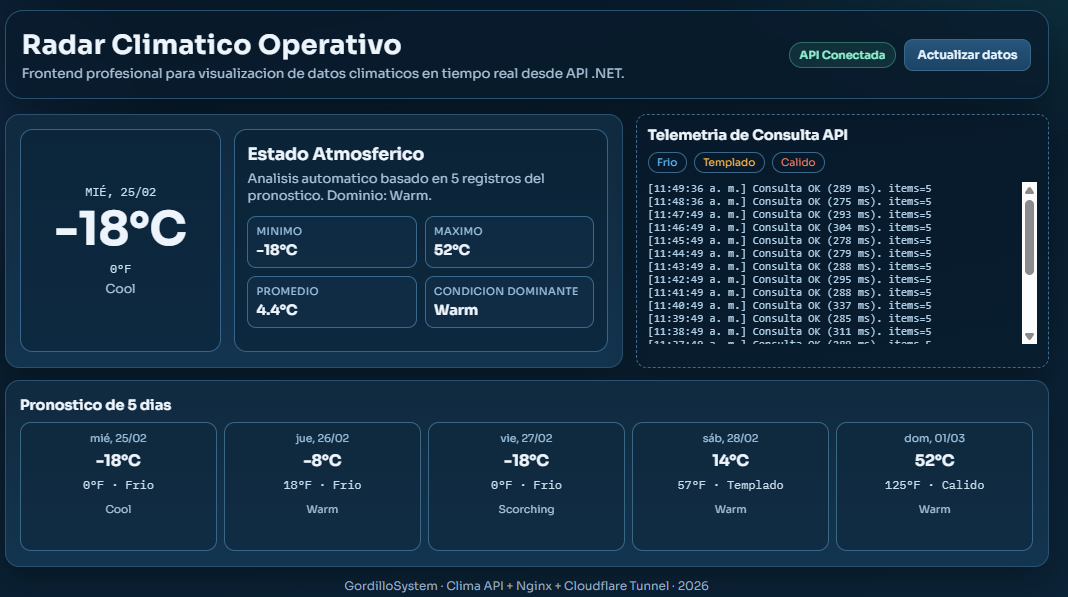Viewport: 1068px width, 597px height.
Task: Click the MINIMO statistic tile
Action: (332, 242)
